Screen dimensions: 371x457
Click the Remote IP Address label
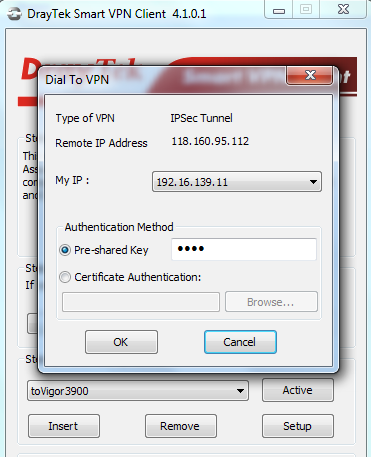pyautogui.click(x=101, y=143)
